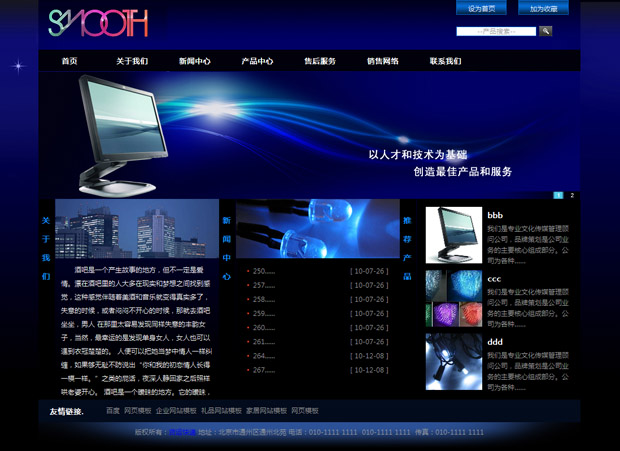
Task: Click the search magnifier button
Action: pyautogui.click(x=546, y=31)
